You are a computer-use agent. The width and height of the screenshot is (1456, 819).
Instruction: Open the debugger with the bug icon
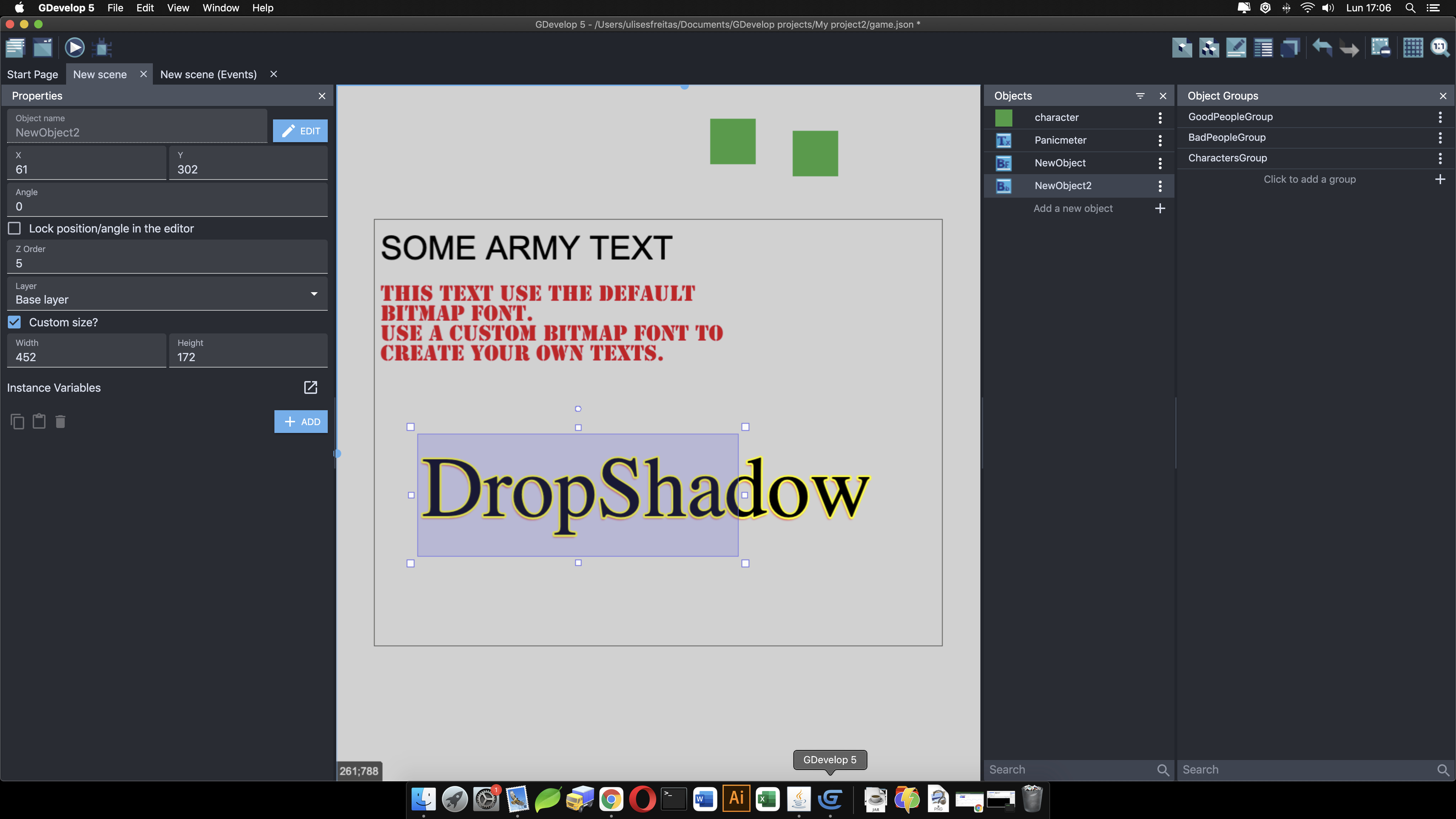(x=102, y=48)
